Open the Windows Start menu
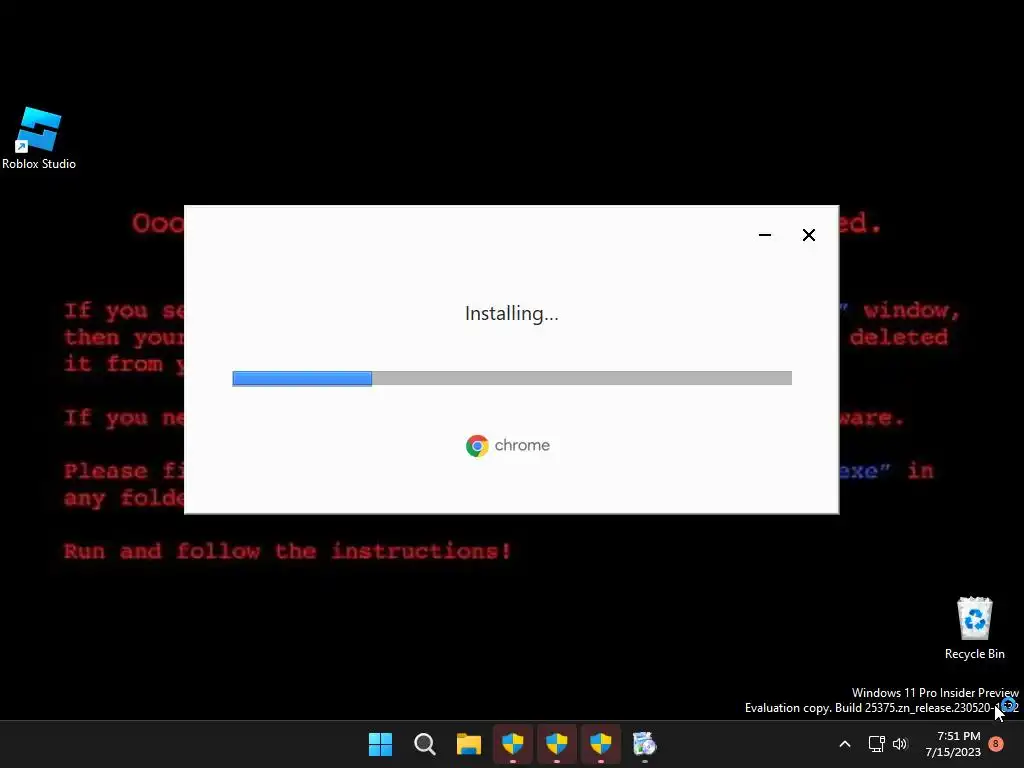The image size is (1024, 768). pyautogui.click(x=380, y=744)
